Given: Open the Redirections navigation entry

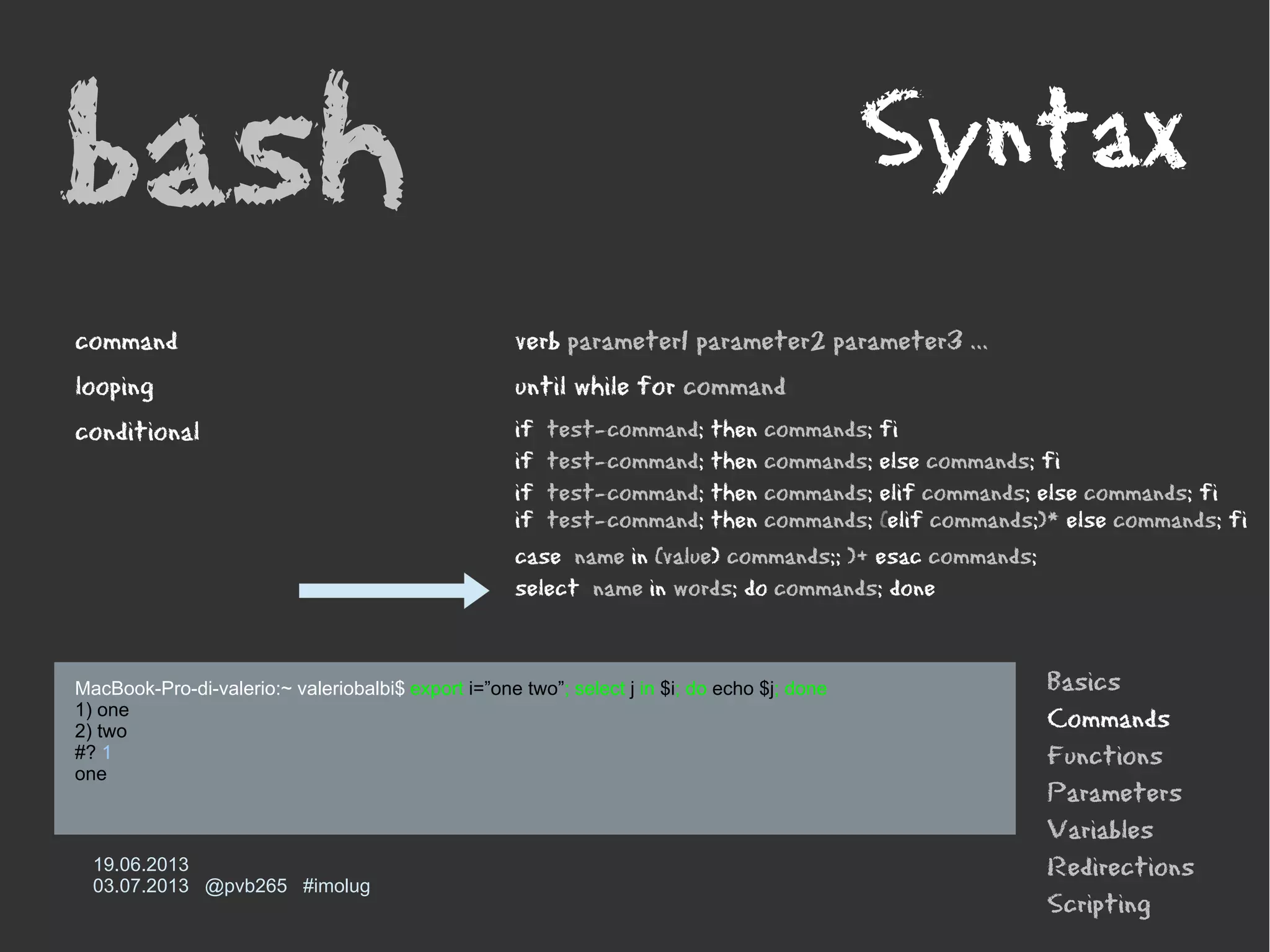Looking at the screenshot, I should [1120, 866].
